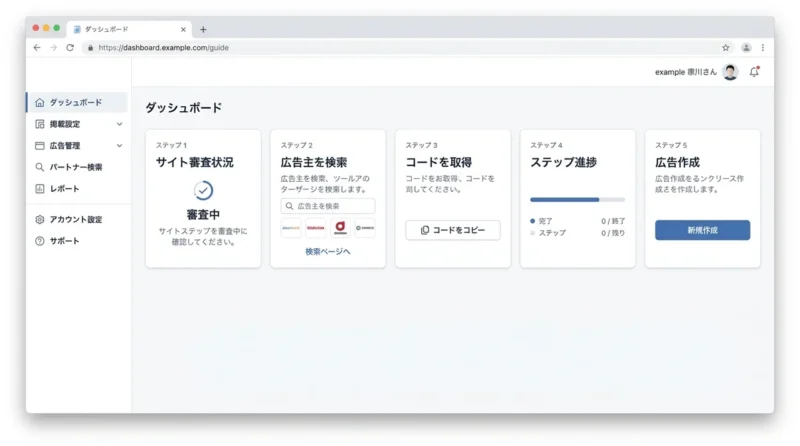Click the copy icon in コードをコピー button
This screenshot has width=800, height=446.
[424, 230]
